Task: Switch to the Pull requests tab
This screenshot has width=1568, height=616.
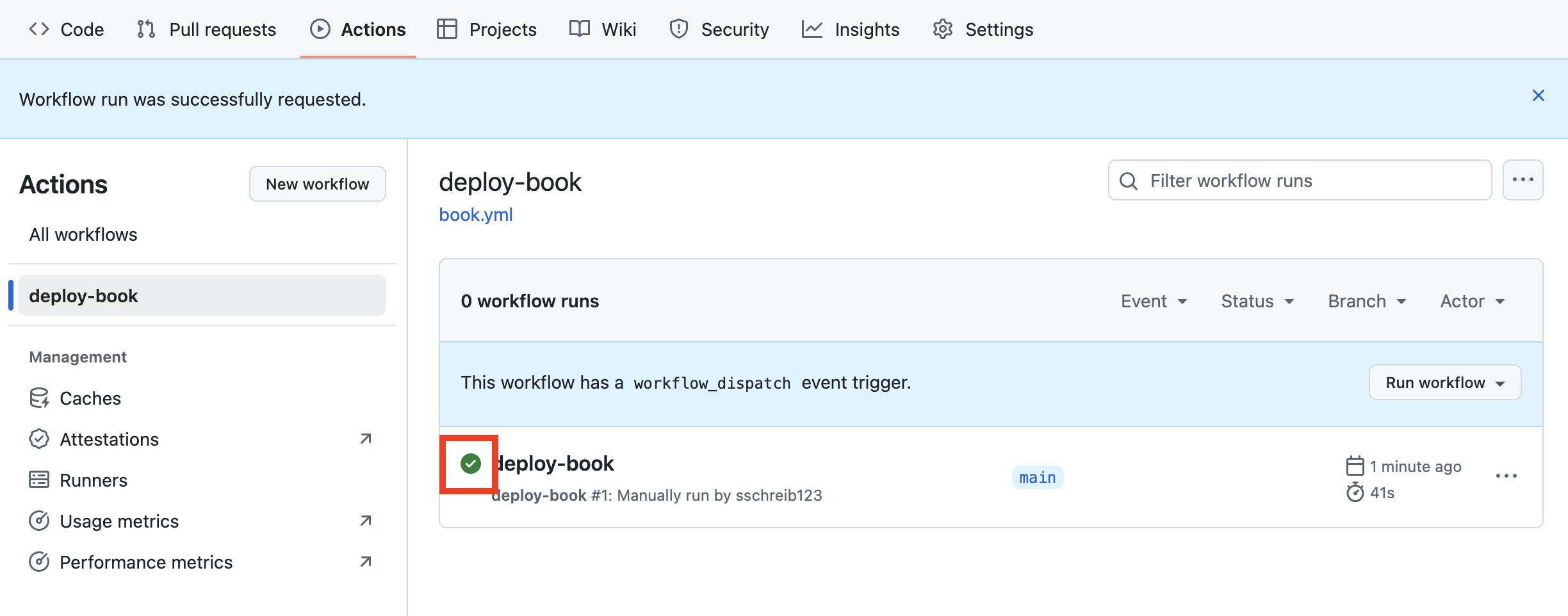Action: pyautogui.click(x=207, y=29)
